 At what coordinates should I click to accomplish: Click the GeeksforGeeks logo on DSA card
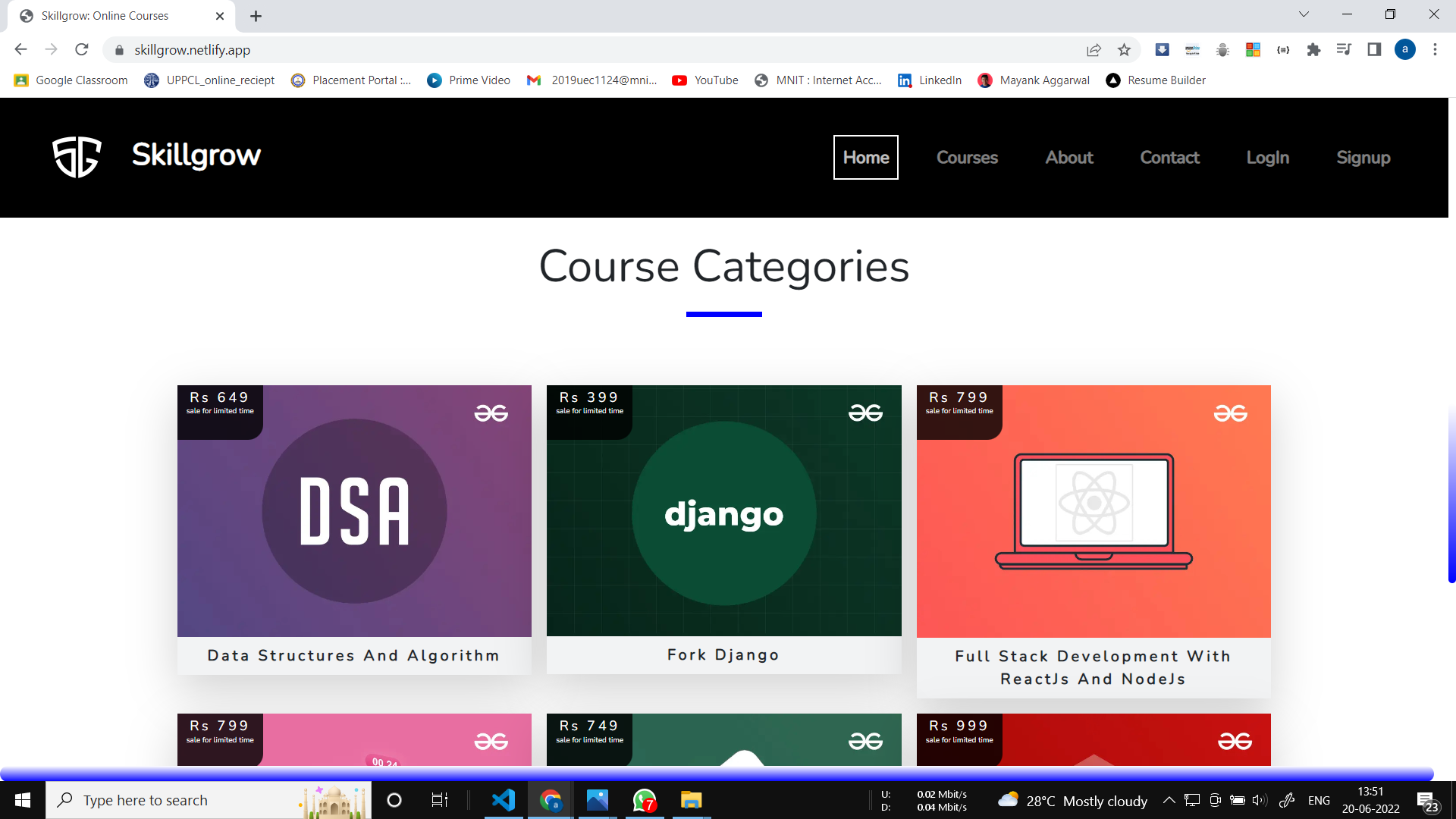(x=491, y=413)
